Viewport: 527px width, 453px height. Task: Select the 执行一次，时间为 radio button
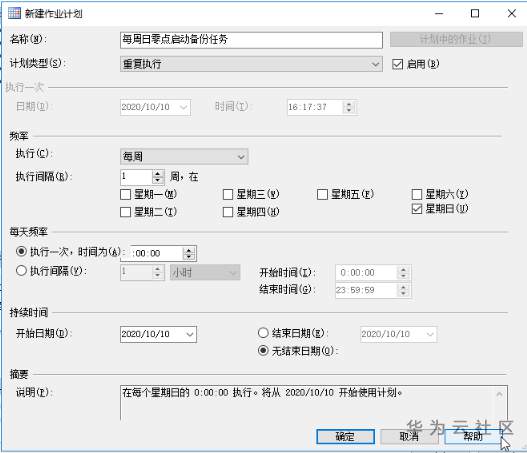click(21, 251)
